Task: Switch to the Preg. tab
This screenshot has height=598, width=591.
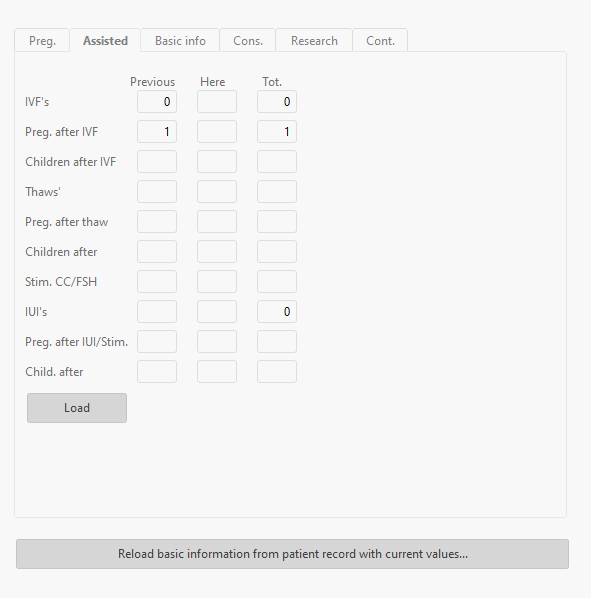Action: [x=42, y=40]
